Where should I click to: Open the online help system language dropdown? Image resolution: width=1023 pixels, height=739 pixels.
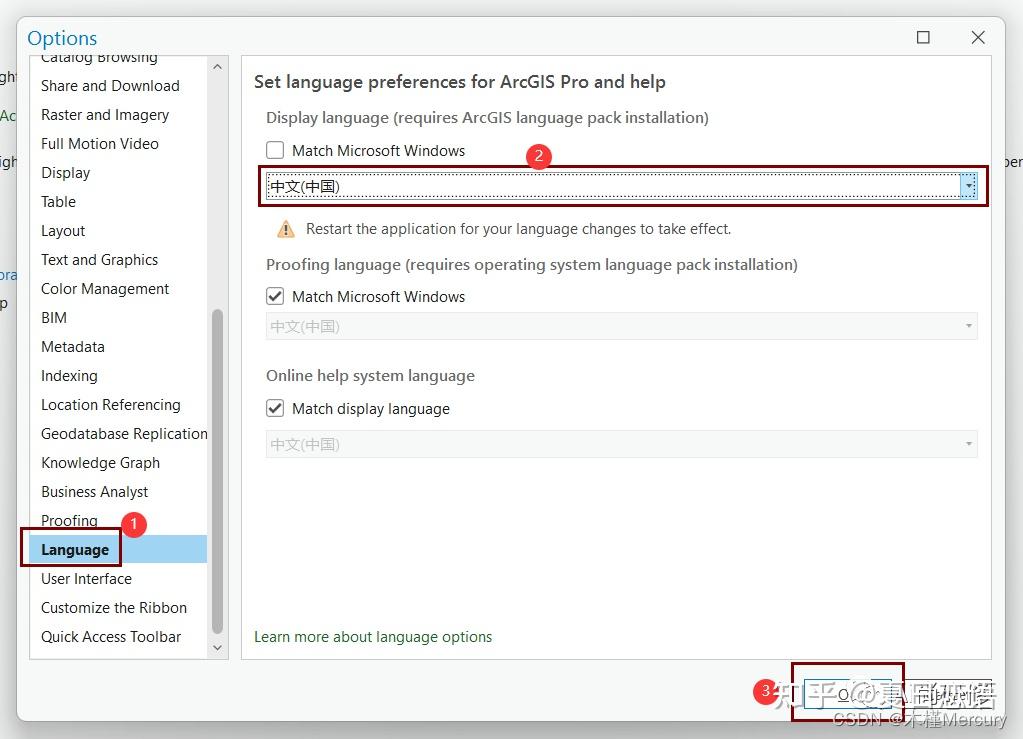pyautogui.click(x=620, y=443)
